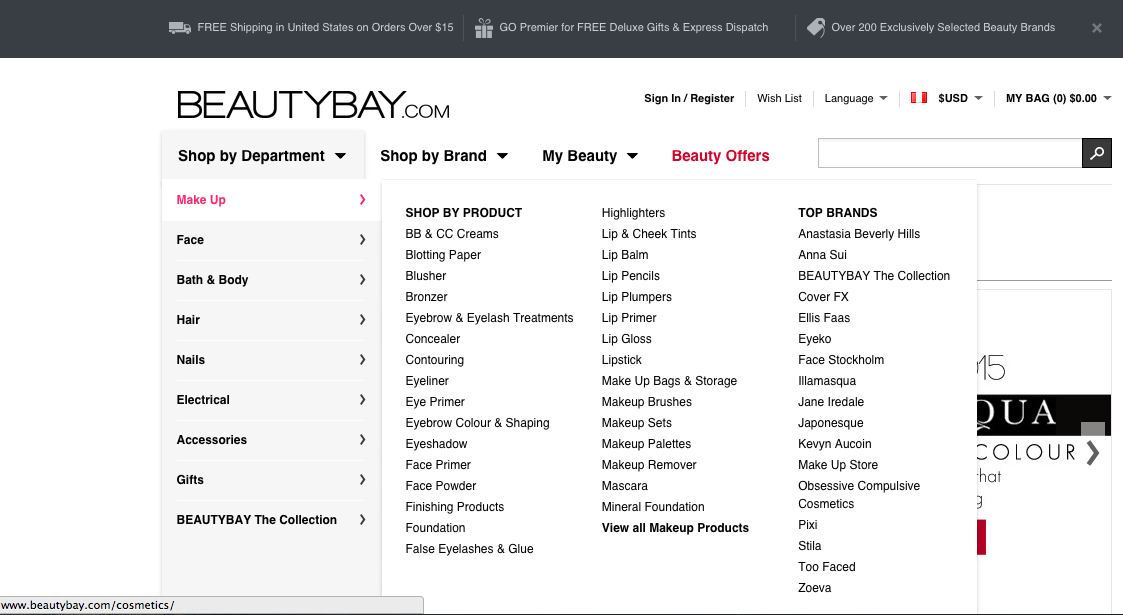Screen dimensions: 1123x615
Task: Expand the Face department chevron
Action: [362, 240]
